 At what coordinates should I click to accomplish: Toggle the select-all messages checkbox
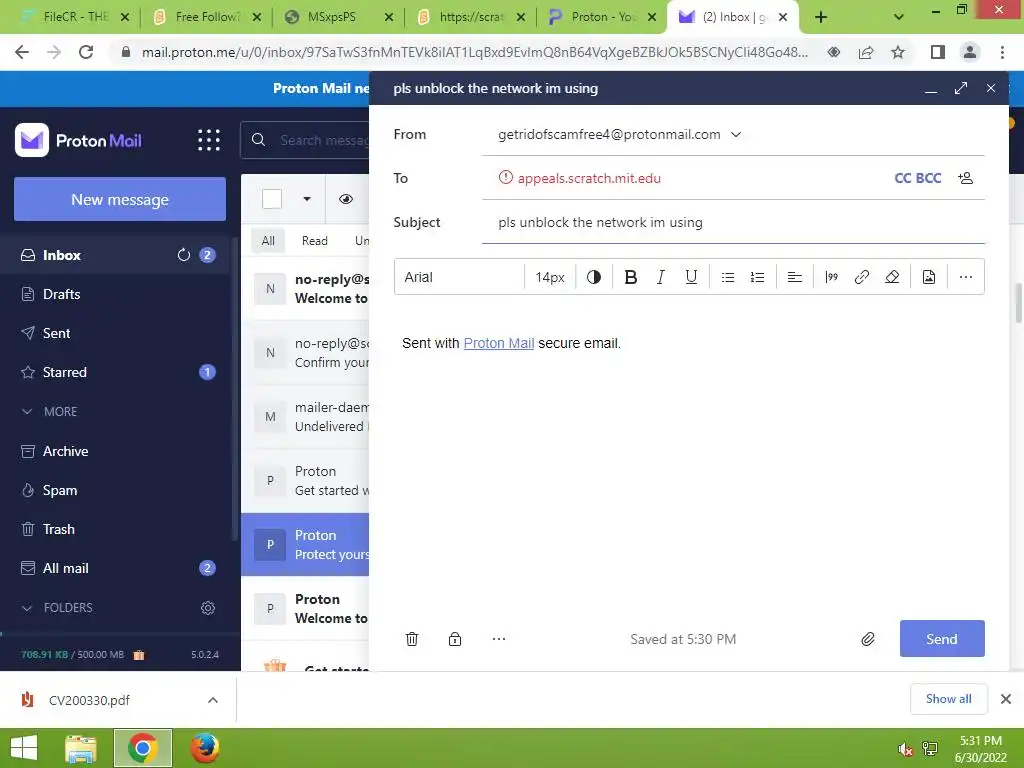[x=272, y=199]
